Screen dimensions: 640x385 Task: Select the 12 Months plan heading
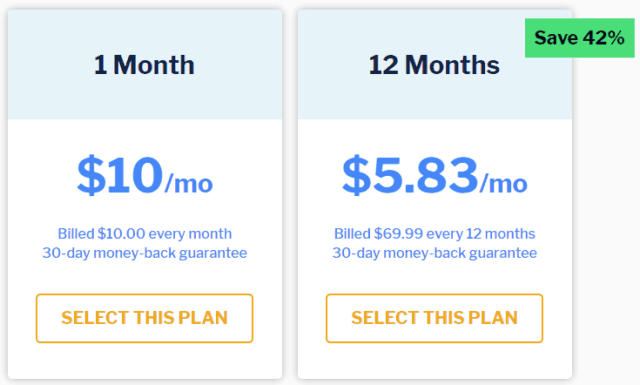pyautogui.click(x=434, y=65)
